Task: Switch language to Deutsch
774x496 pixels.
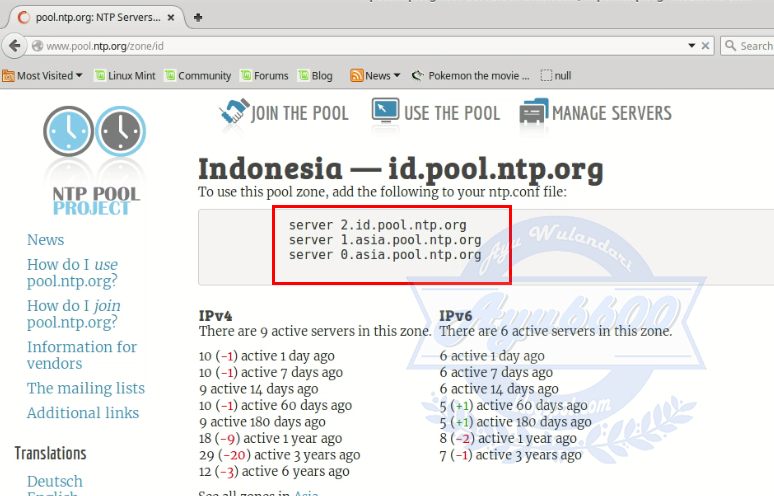Action: click(x=55, y=481)
